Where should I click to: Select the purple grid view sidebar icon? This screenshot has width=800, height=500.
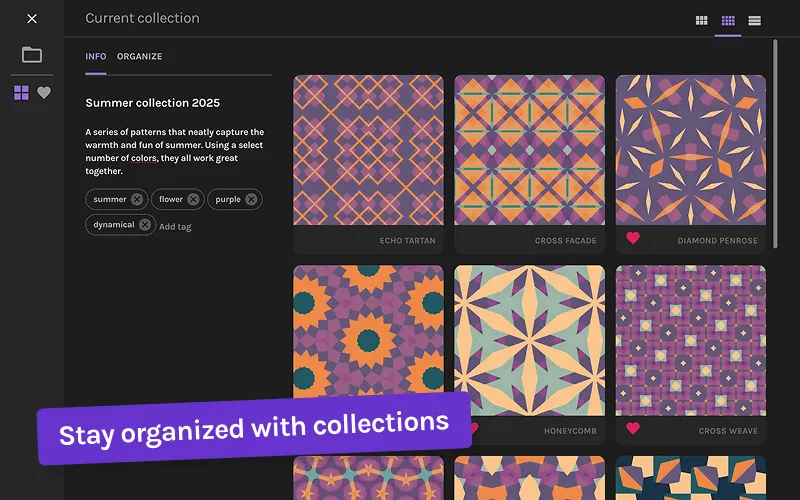(x=21, y=93)
